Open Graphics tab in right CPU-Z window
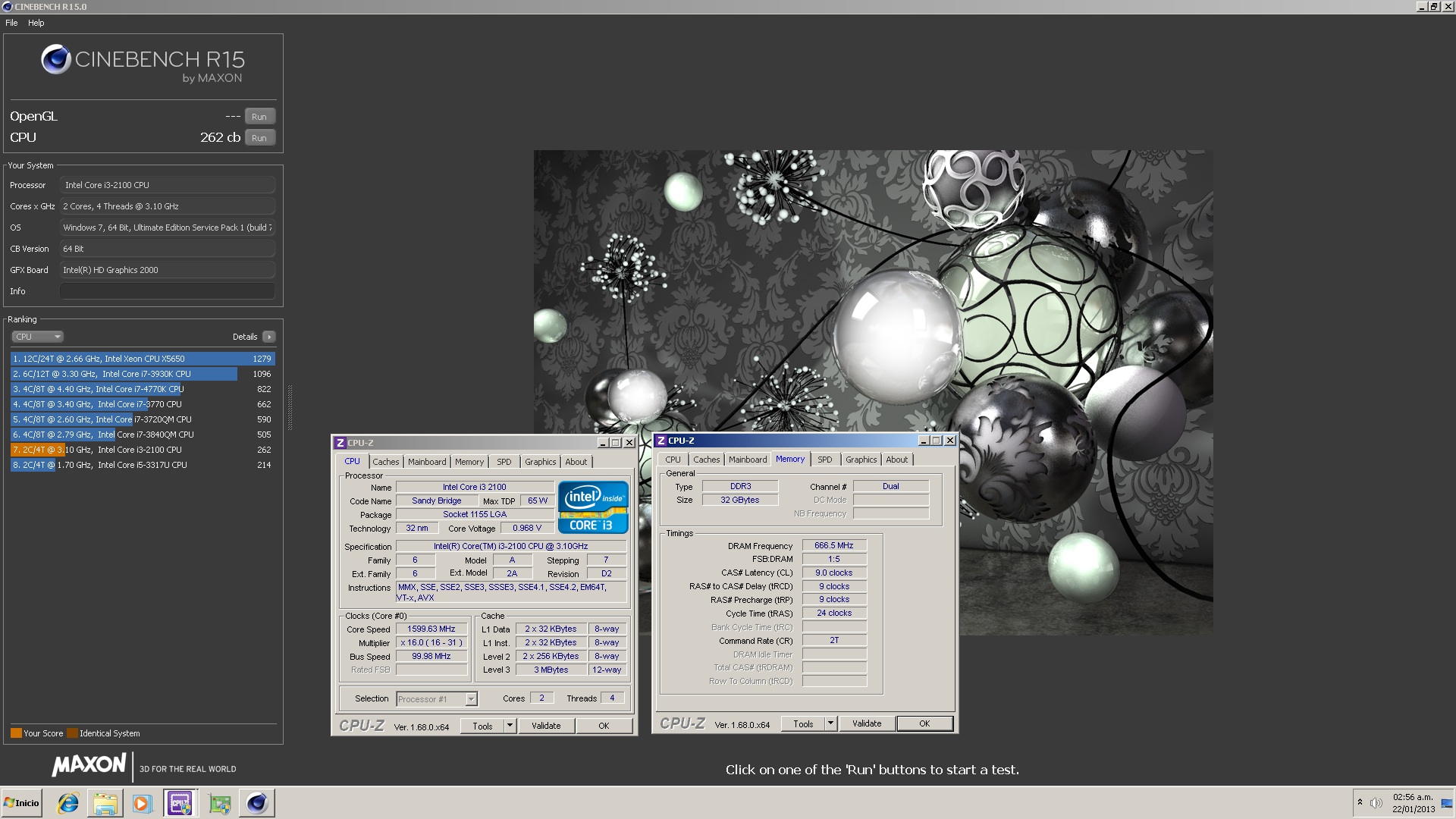The width and height of the screenshot is (1456, 819). coord(861,460)
